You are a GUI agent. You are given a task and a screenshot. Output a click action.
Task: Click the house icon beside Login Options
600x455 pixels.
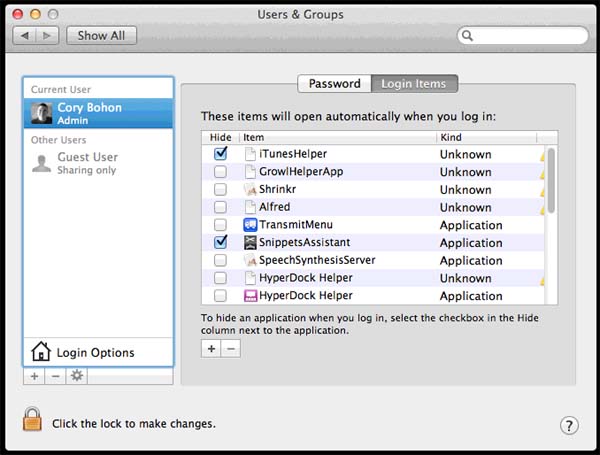pyautogui.click(x=41, y=351)
